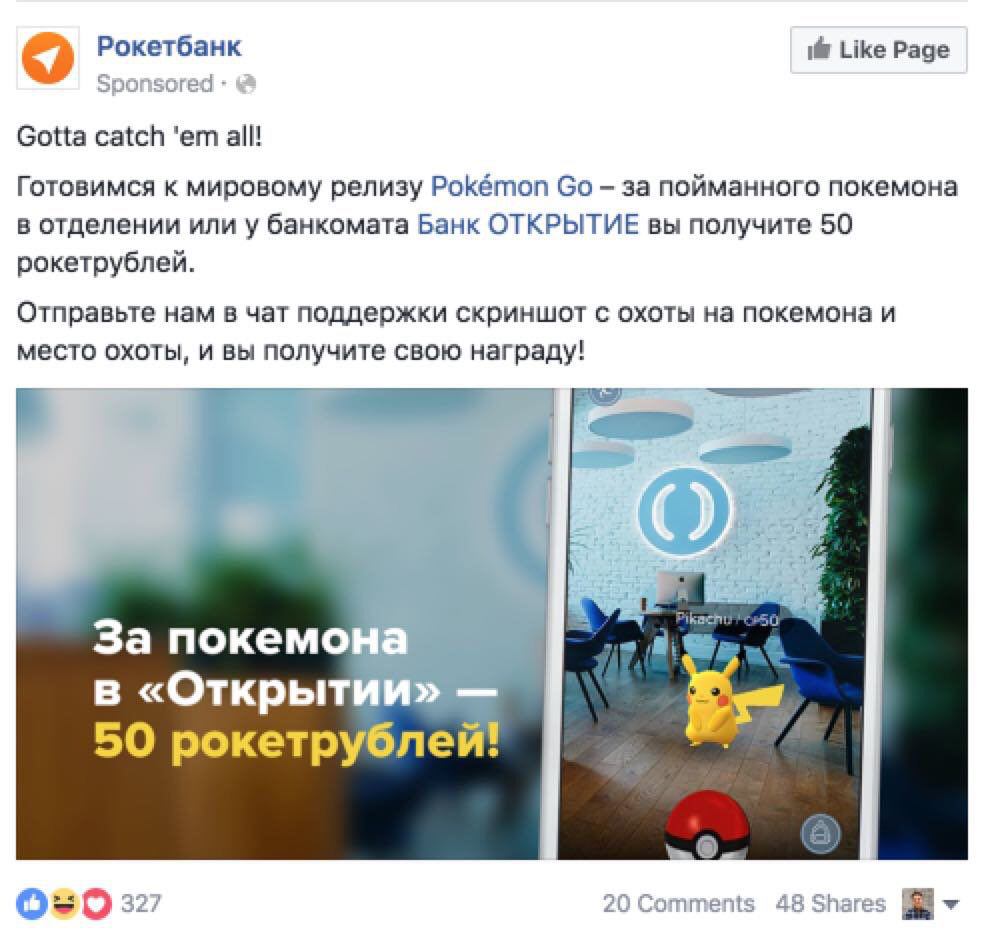This screenshot has width=982, height=940.
Task: Click the small profile picture thumbnail
Action: click(917, 904)
